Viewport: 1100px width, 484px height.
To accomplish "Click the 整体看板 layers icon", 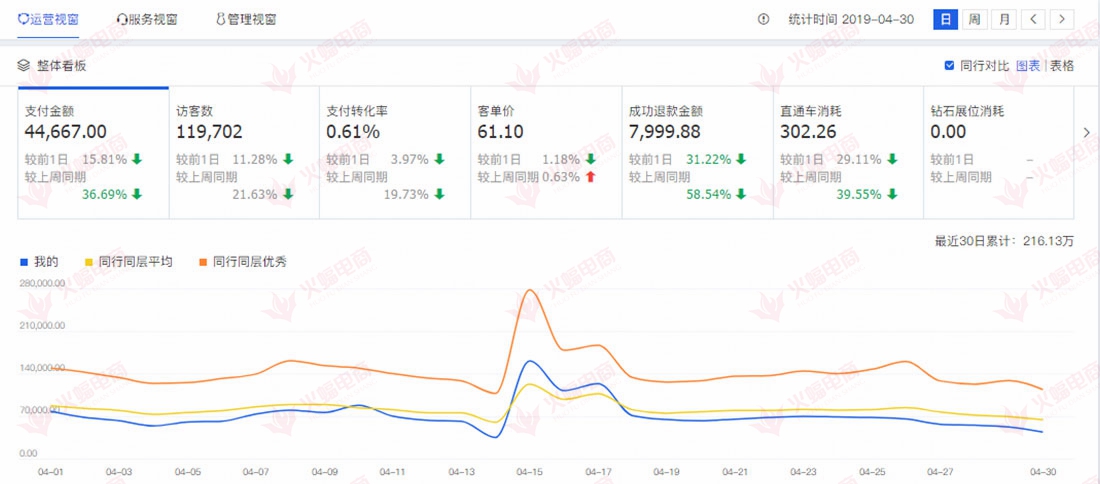I will [x=24, y=66].
